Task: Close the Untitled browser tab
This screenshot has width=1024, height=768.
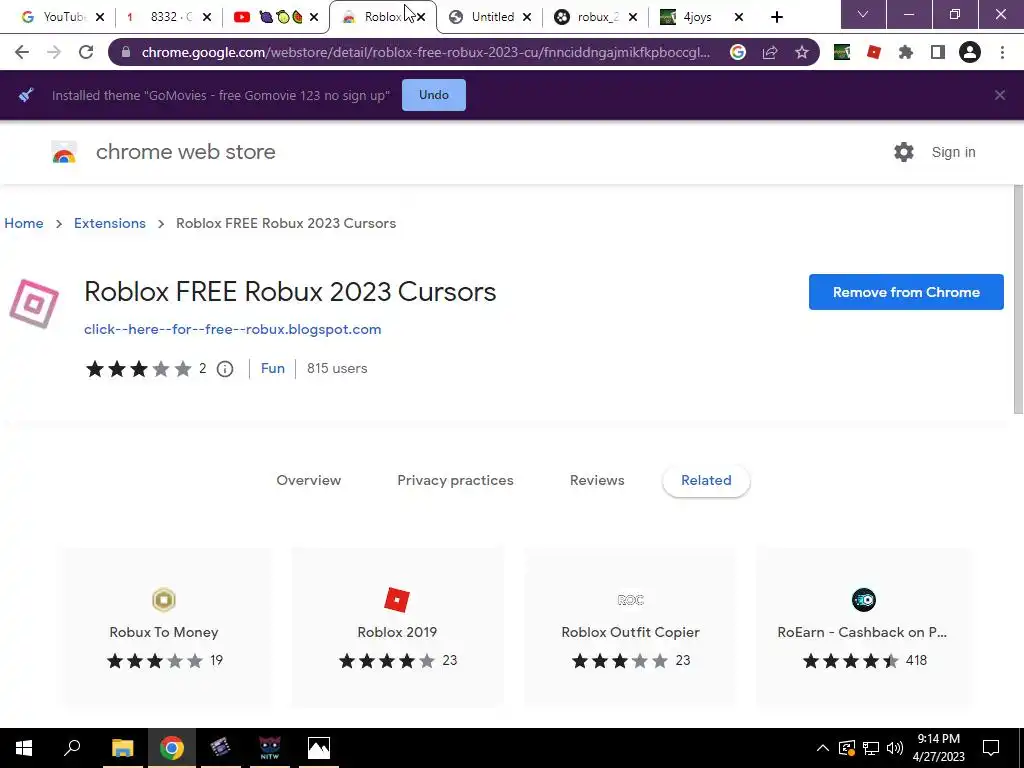Action: (527, 17)
